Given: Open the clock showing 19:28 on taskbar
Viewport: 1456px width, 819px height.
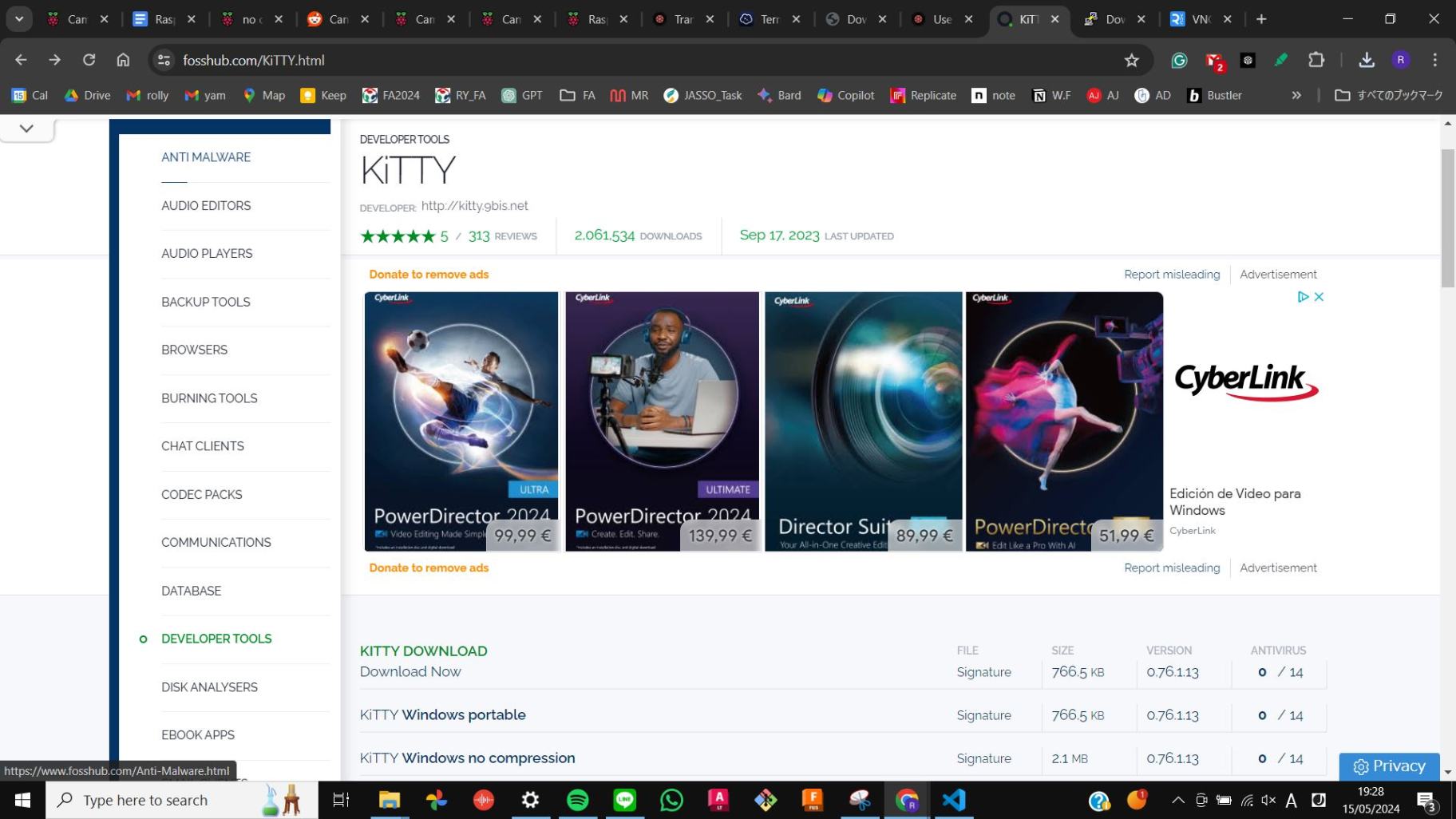Looking at the screenshot, I should [x=1371, y=800].
